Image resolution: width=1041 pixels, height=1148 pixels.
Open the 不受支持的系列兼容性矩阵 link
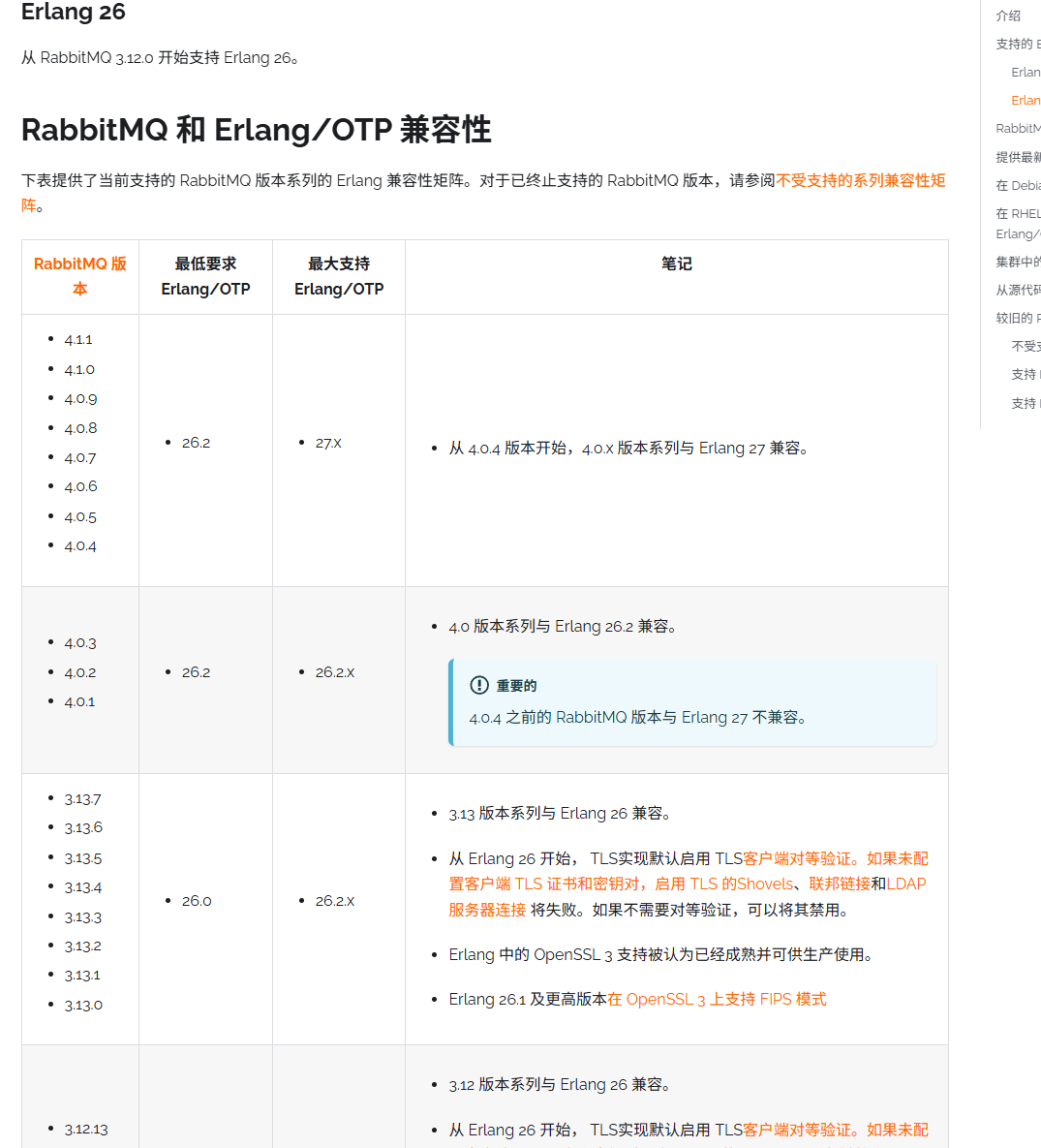click(x=860, y=181)
